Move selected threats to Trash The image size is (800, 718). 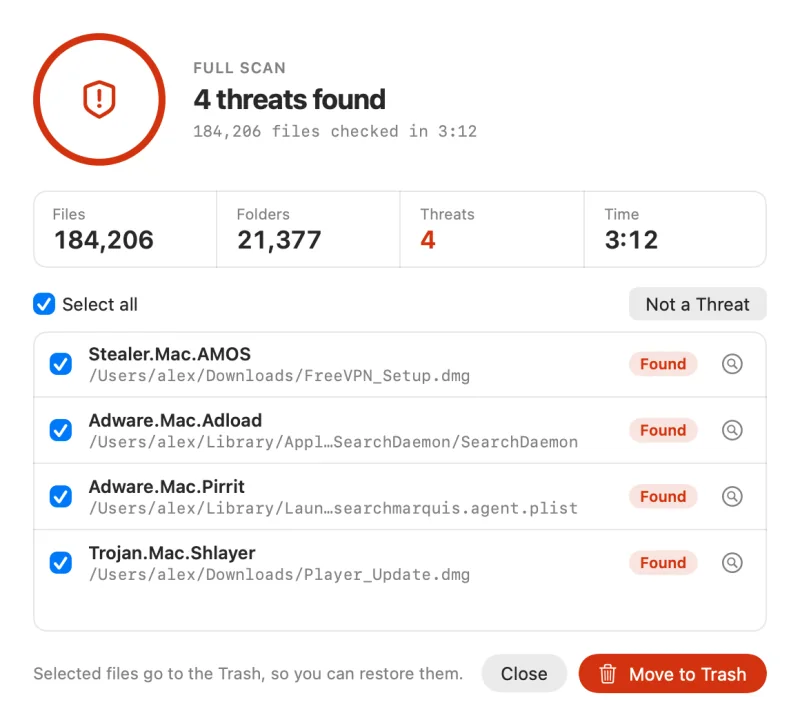click(672, 674)
